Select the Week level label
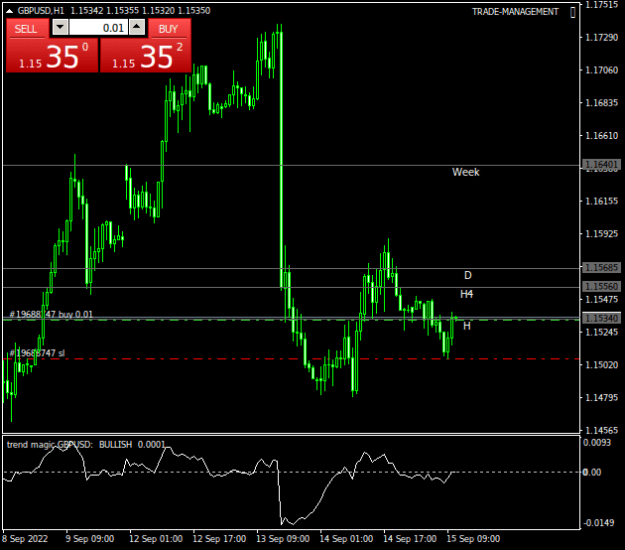Image resolution: width=625 pixels, height=550 pixels. coord(466,172)
